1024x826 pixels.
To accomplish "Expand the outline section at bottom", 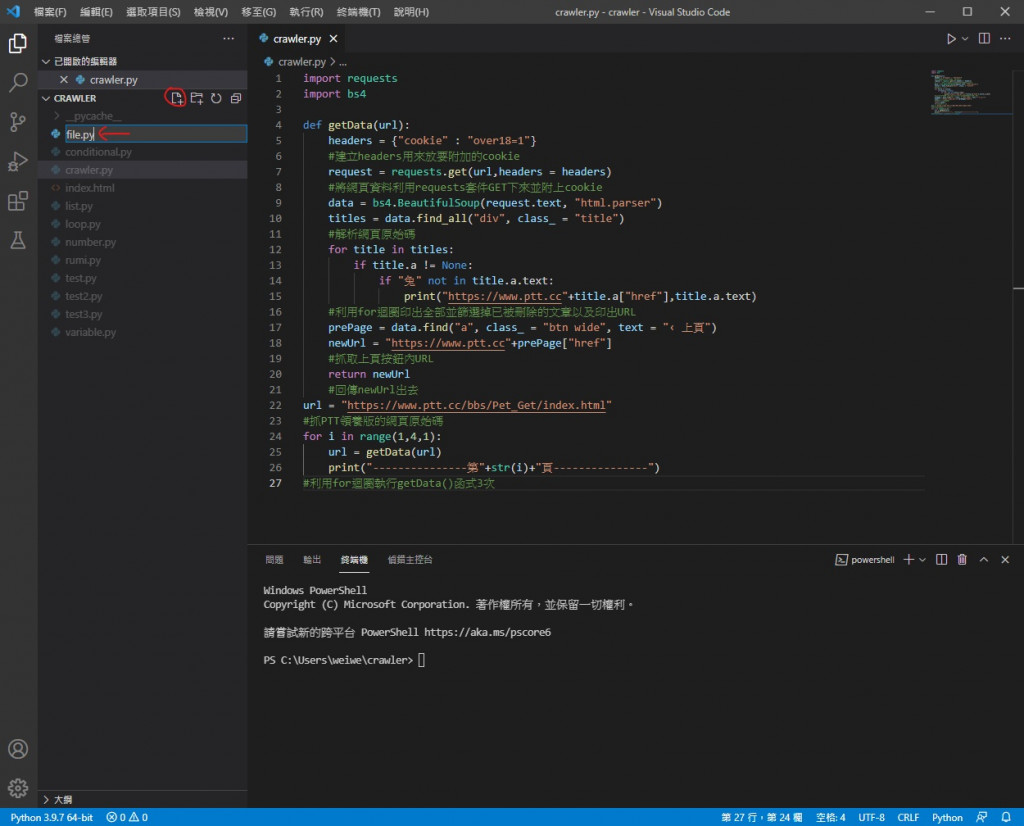I will tap(46, 800).
